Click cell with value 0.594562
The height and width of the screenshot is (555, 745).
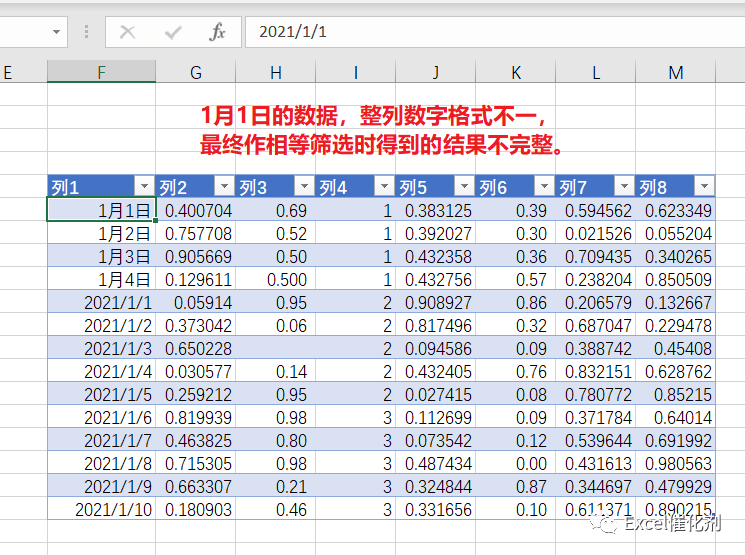coord(595,210)
